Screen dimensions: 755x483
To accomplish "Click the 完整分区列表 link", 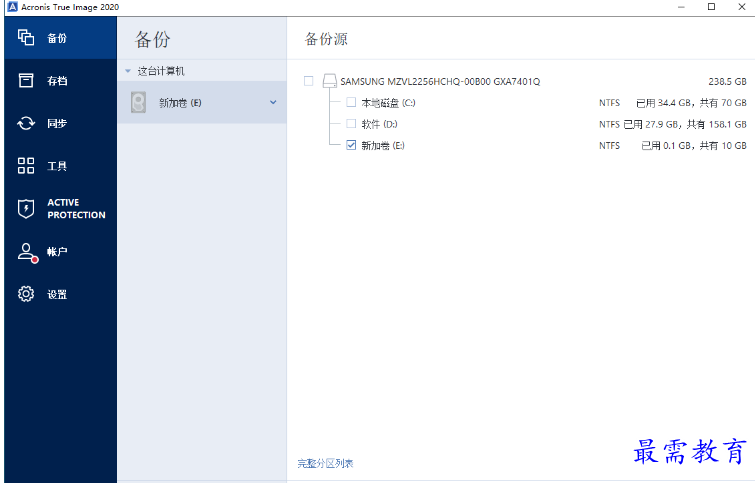I will tap(325, 463).
